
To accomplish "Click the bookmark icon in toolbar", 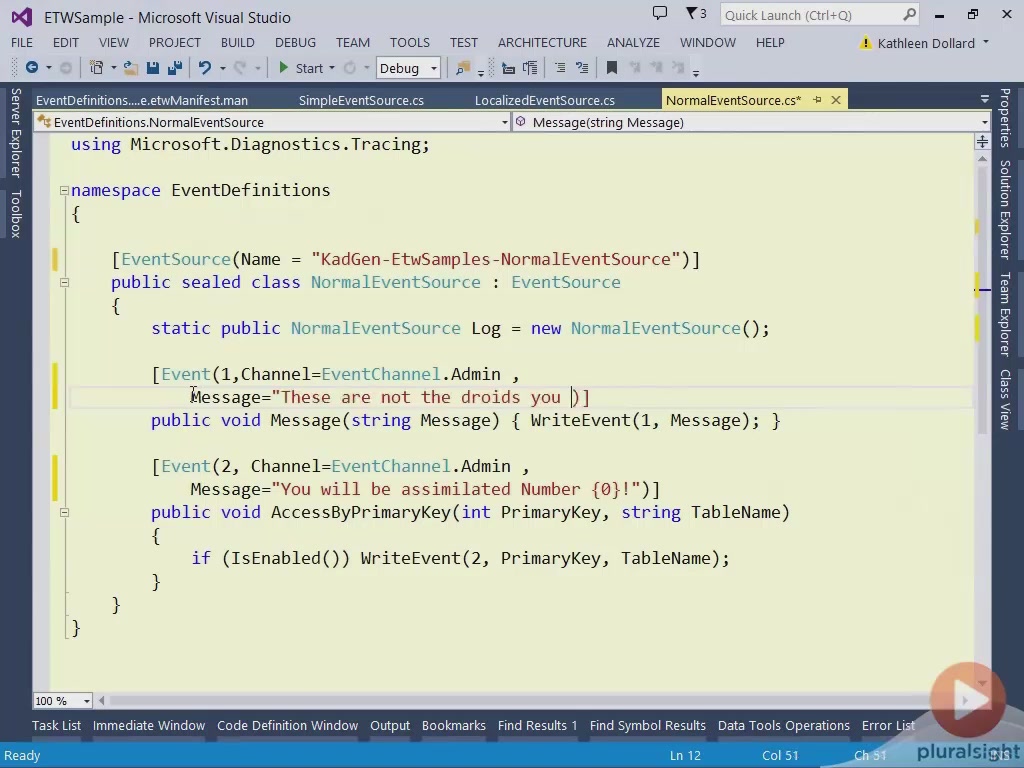I will 612,68.
